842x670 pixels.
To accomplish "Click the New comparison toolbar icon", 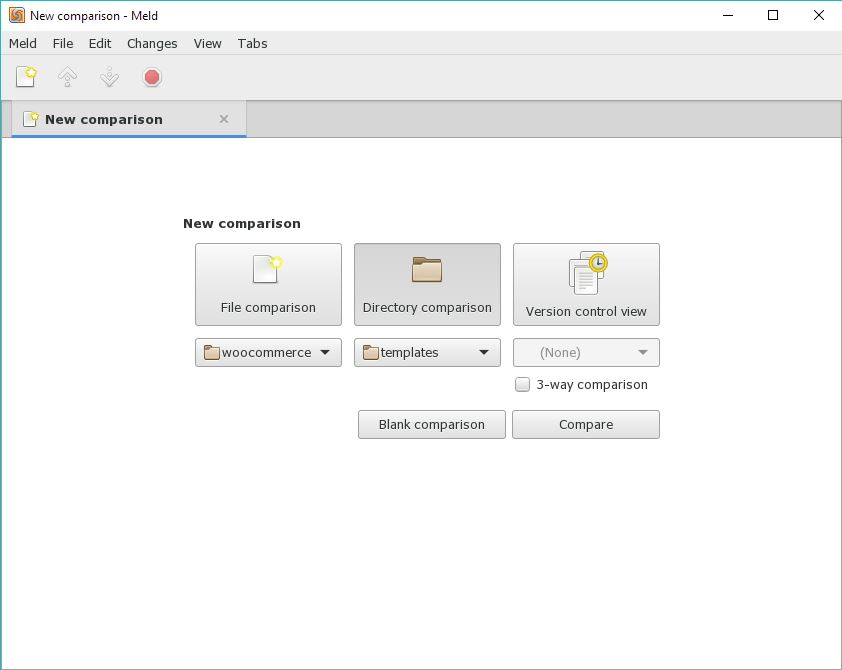I will [x=26, y=77].
